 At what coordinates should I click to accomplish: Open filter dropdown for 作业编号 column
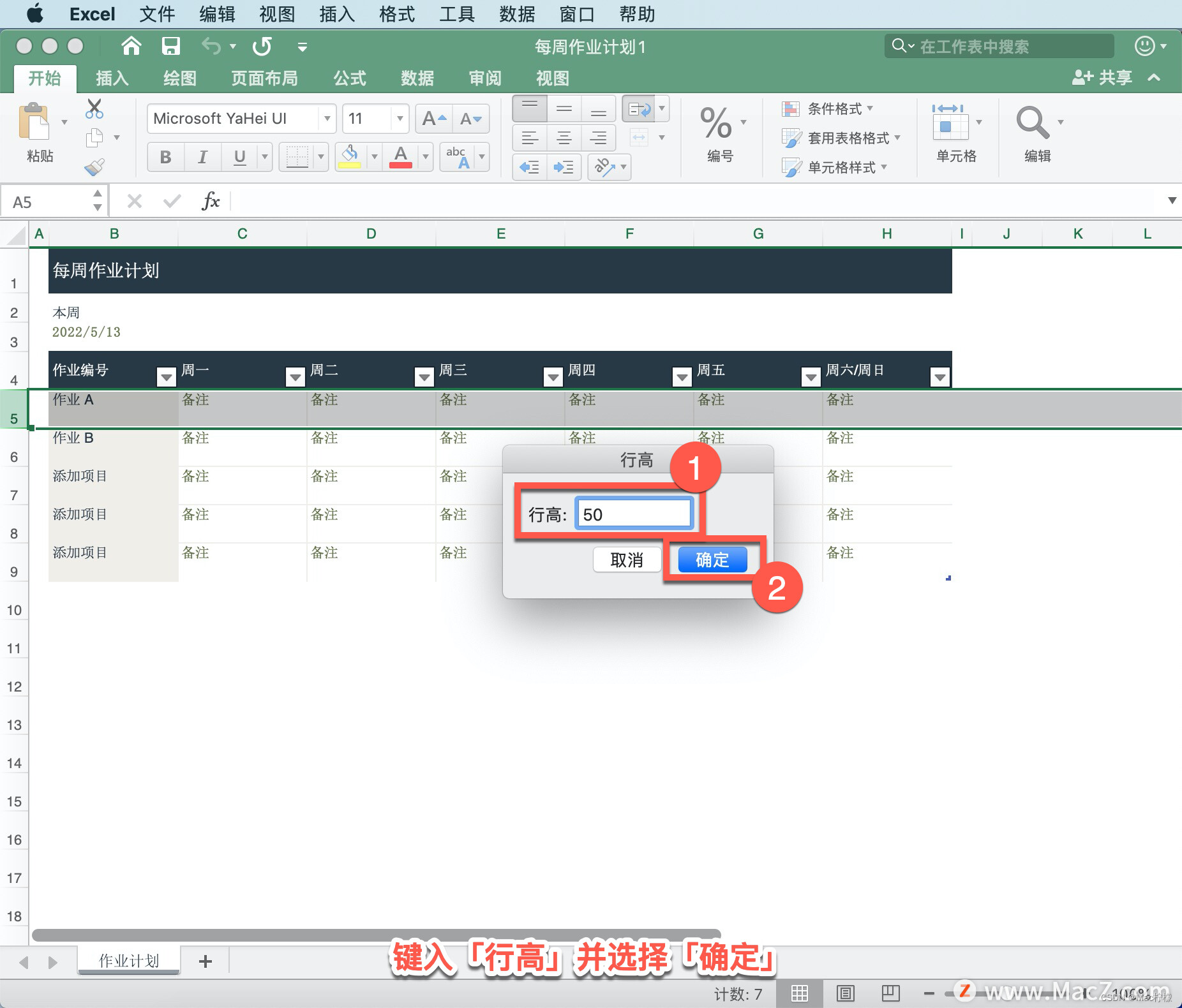166,378
